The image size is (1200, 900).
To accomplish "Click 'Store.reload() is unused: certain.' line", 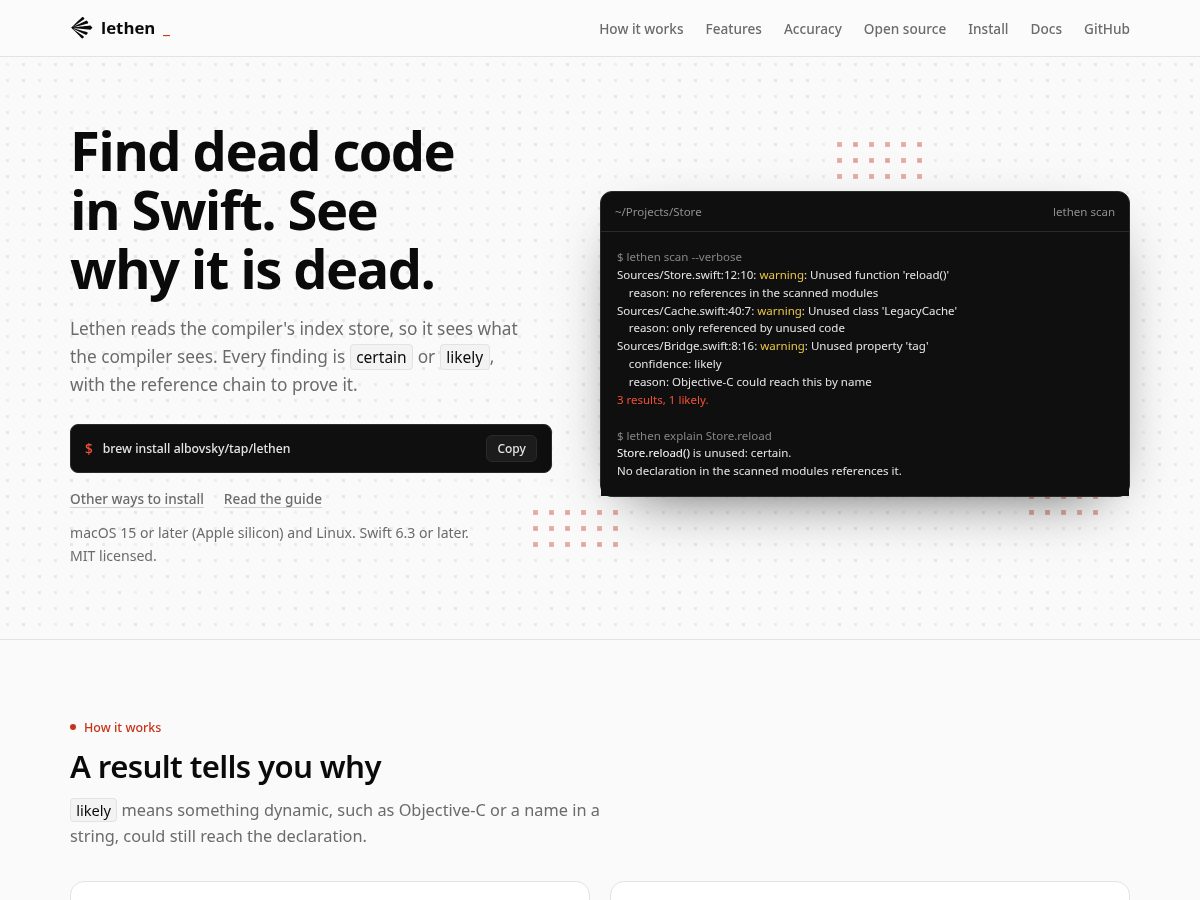I will tap(704, 453).
